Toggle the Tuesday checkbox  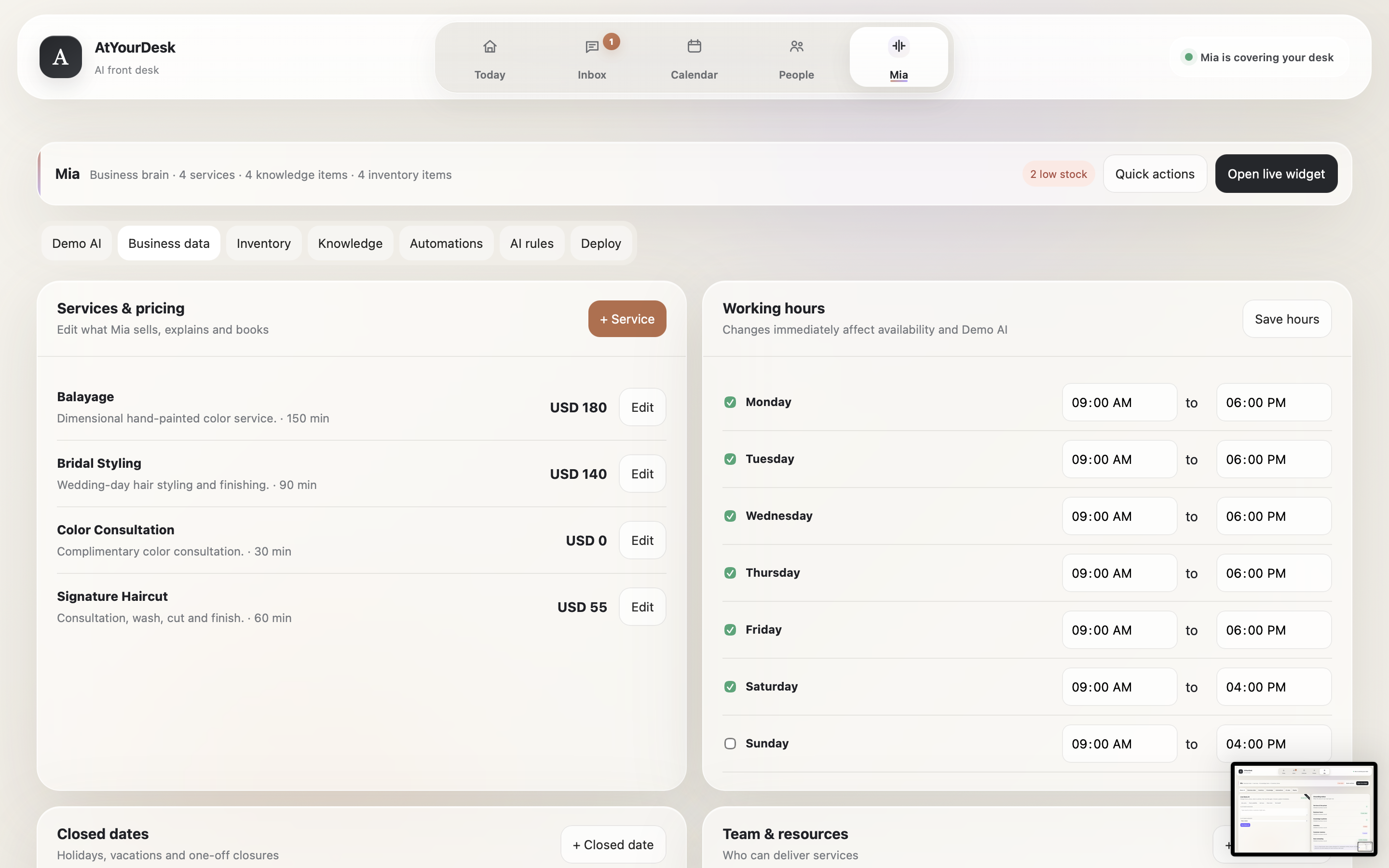730,459
